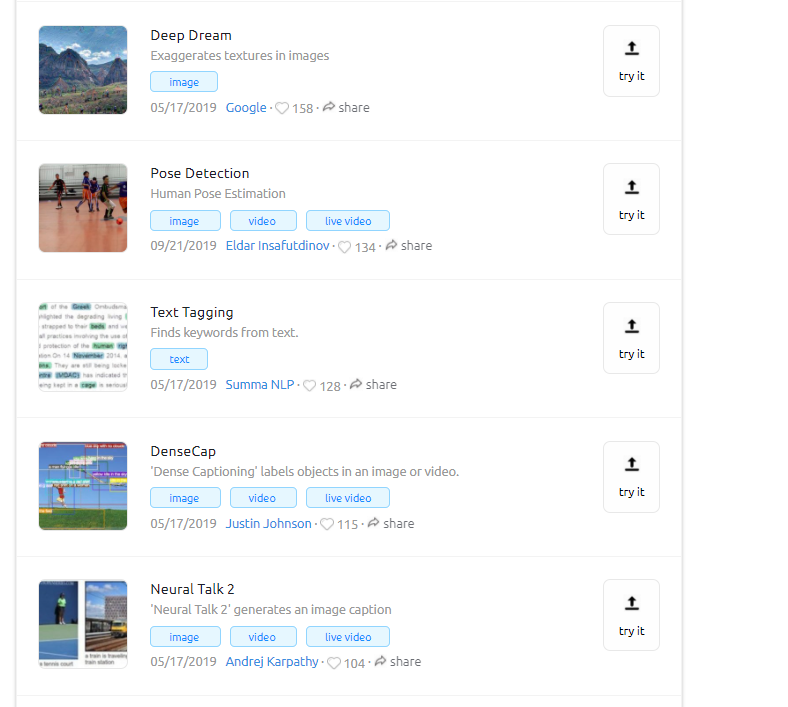Click the 158 like count

click(x=303, y=109)
